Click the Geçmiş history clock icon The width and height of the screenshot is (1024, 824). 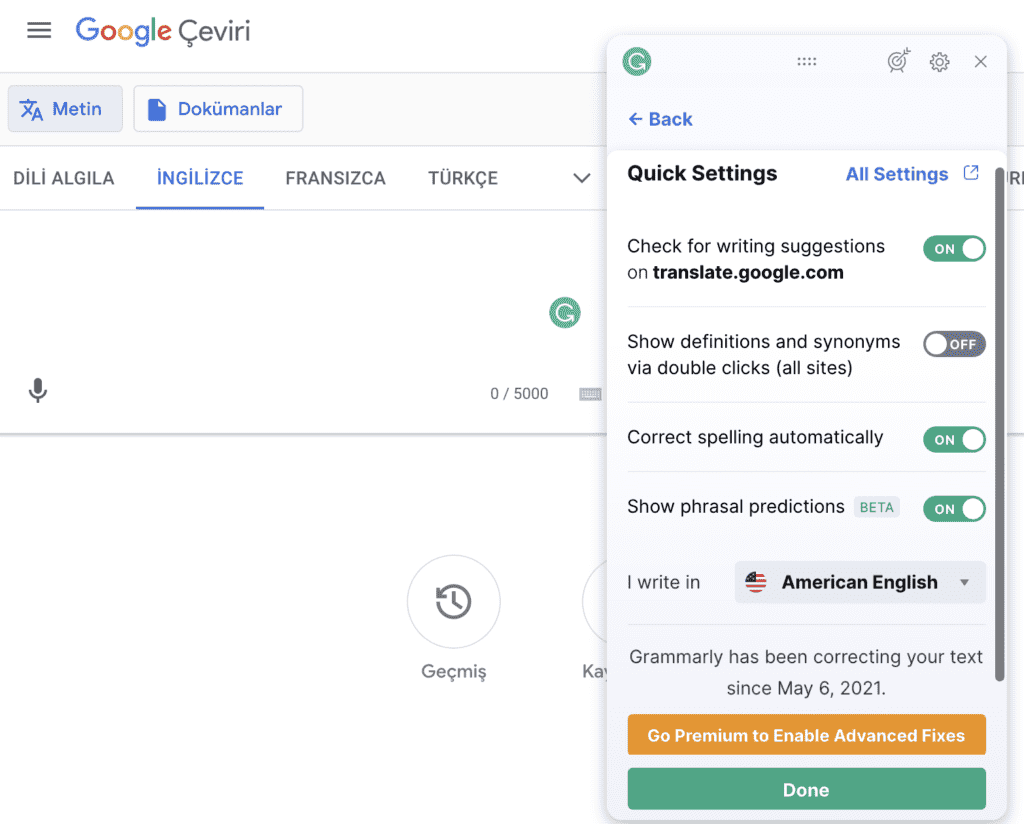(x=453, y=602)
